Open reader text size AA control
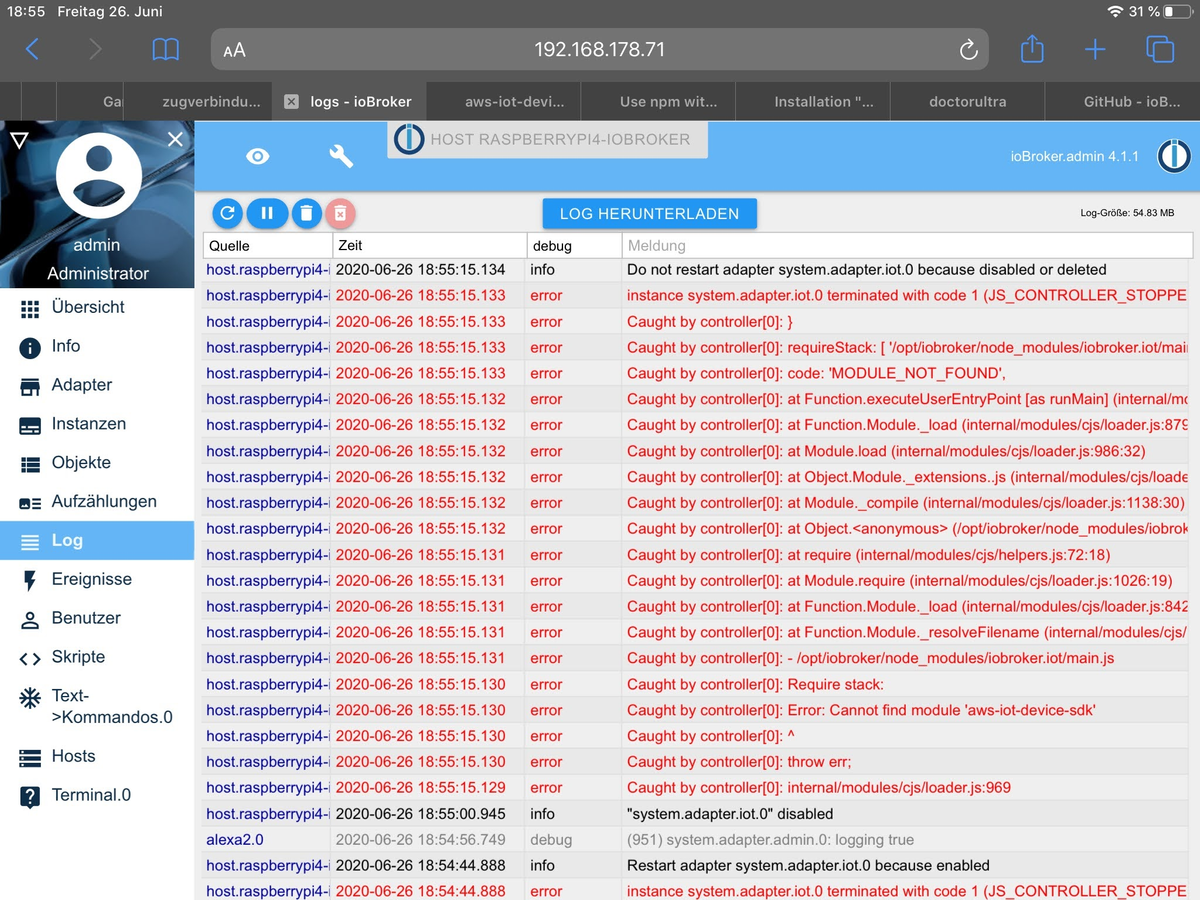Viewport: 1200px width, 900px height. [x=234, y=50]
